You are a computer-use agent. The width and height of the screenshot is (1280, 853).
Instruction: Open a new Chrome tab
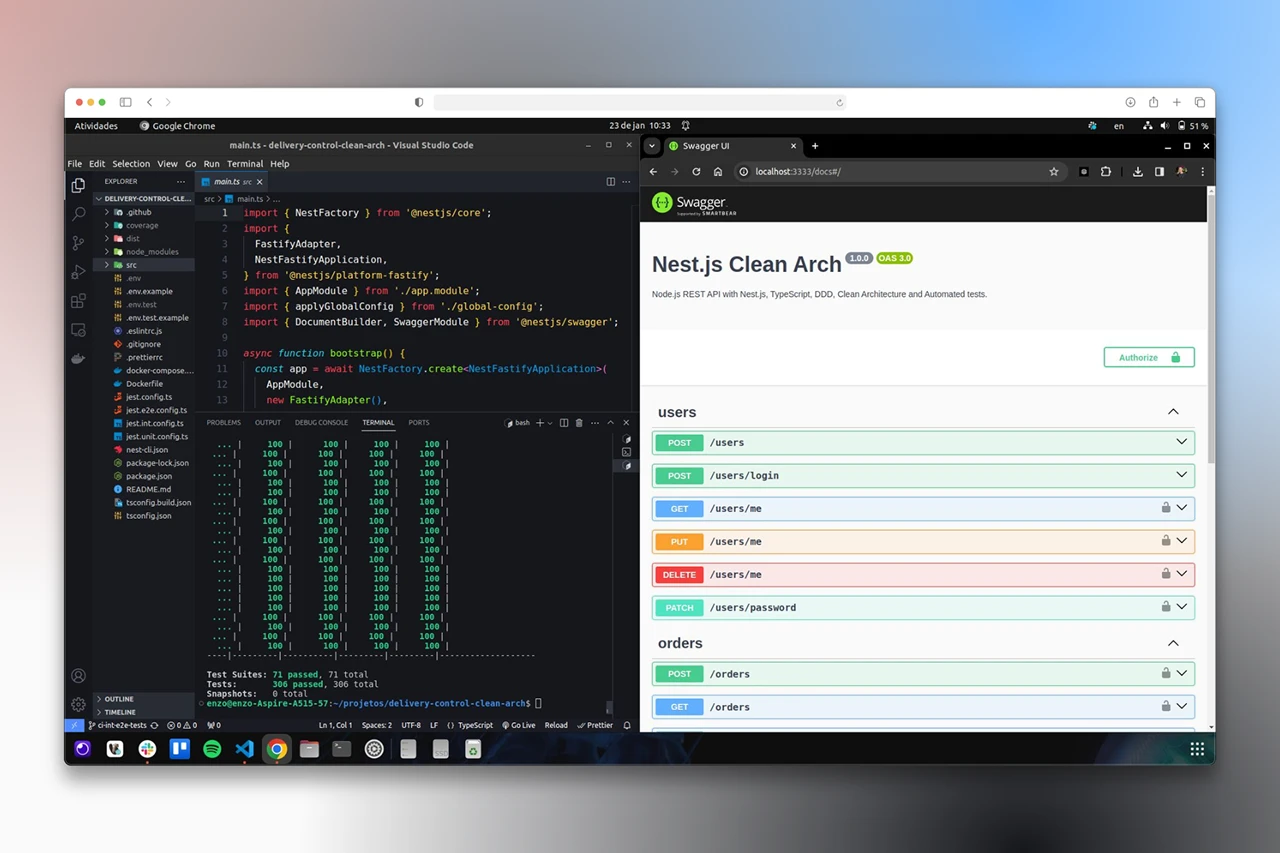815,146
